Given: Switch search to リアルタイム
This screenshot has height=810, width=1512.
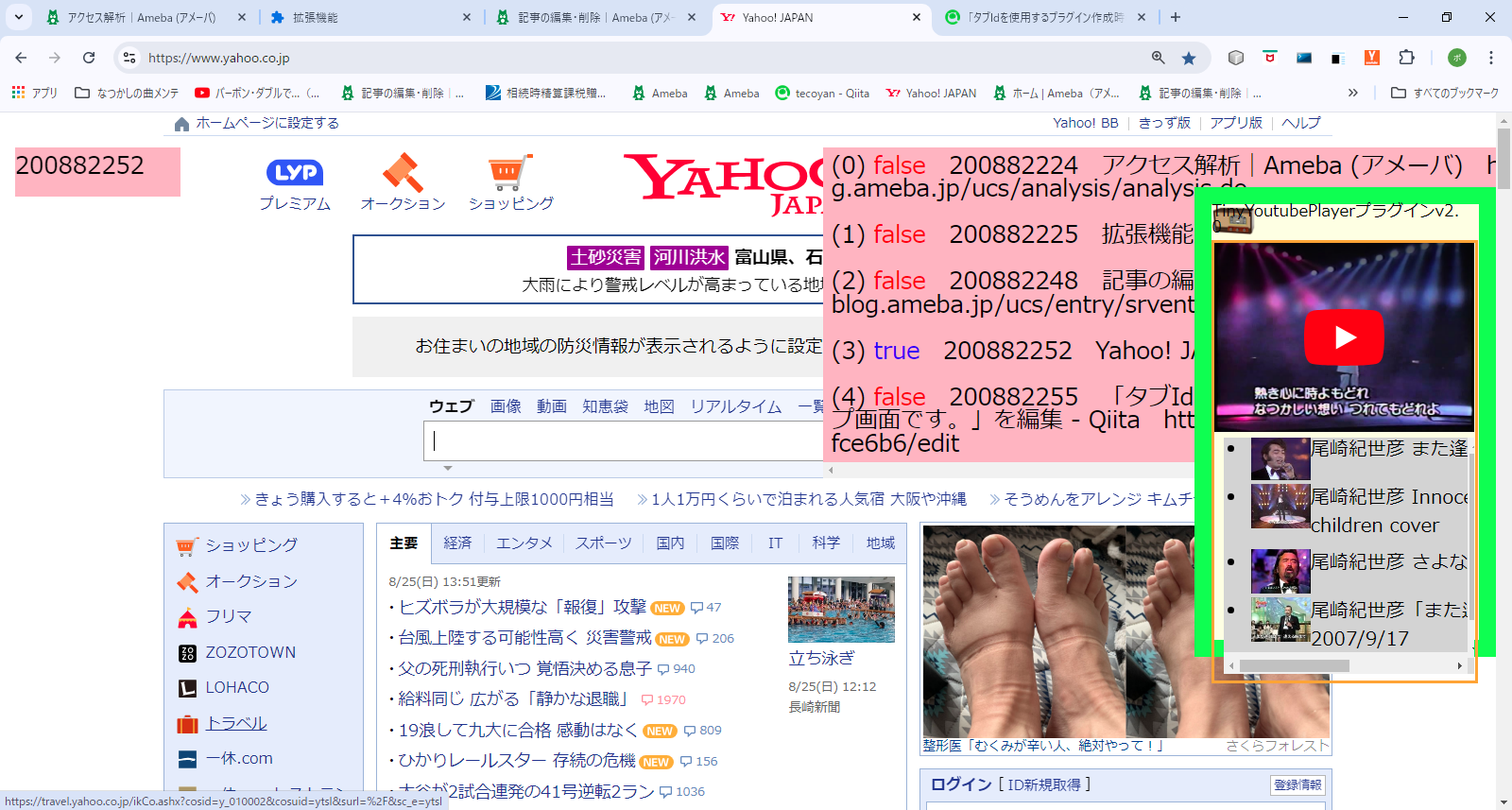Looking at the screenshot, I should coord(736,405).
